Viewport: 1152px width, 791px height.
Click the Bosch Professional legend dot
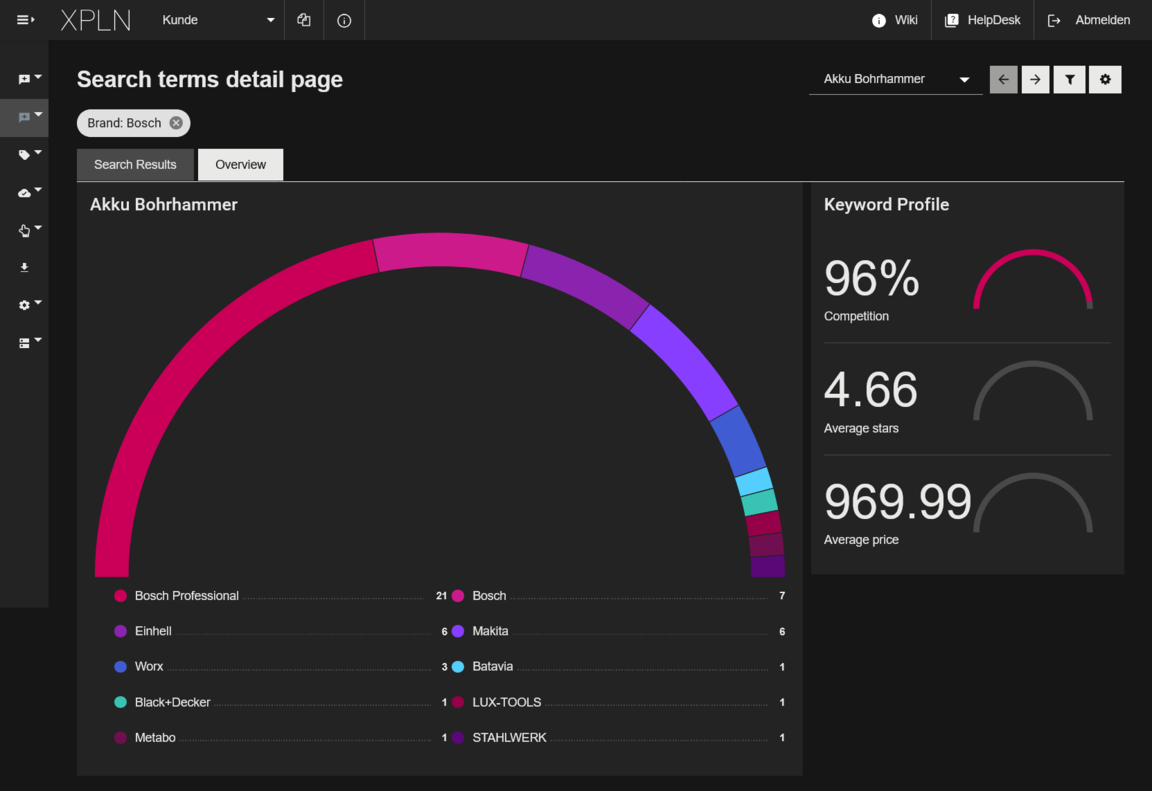[120, 596]
